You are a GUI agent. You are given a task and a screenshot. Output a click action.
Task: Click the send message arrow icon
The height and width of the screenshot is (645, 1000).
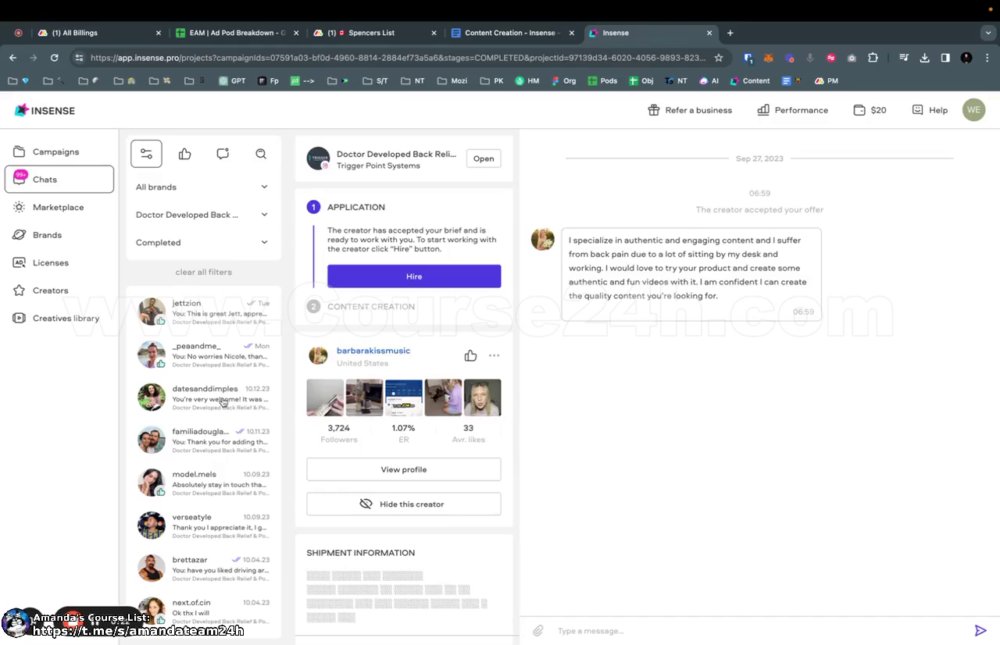(980, 630)
